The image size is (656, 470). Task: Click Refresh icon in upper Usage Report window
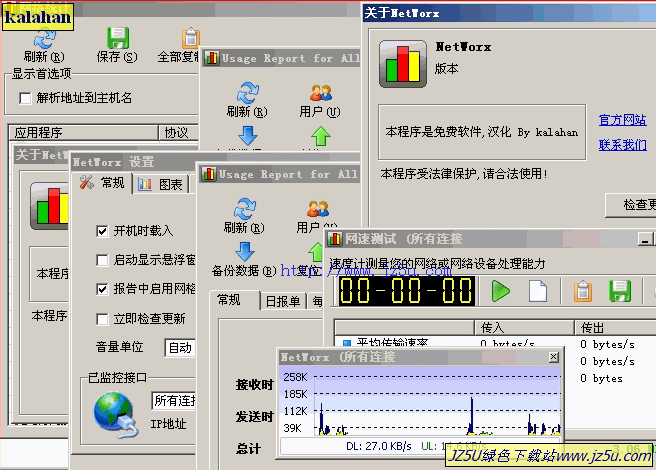(x=248, y=92)
